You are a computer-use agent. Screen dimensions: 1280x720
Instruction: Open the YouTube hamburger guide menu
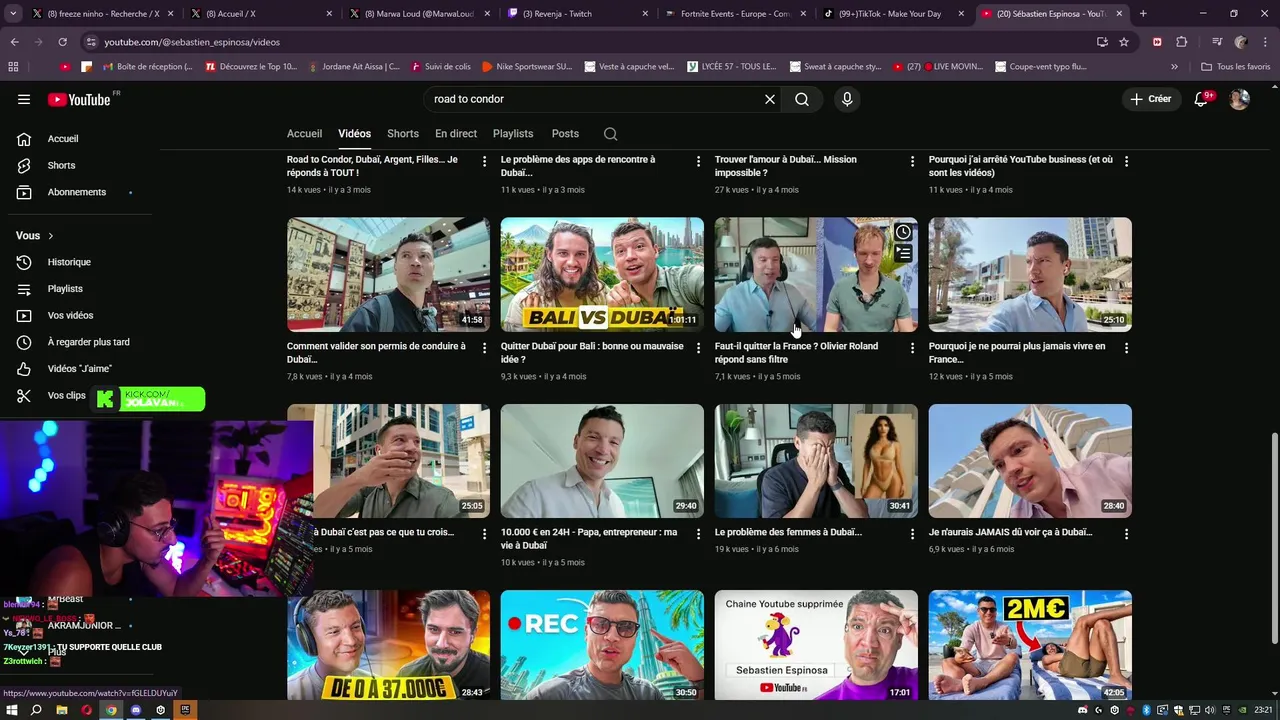coord(24,99)
